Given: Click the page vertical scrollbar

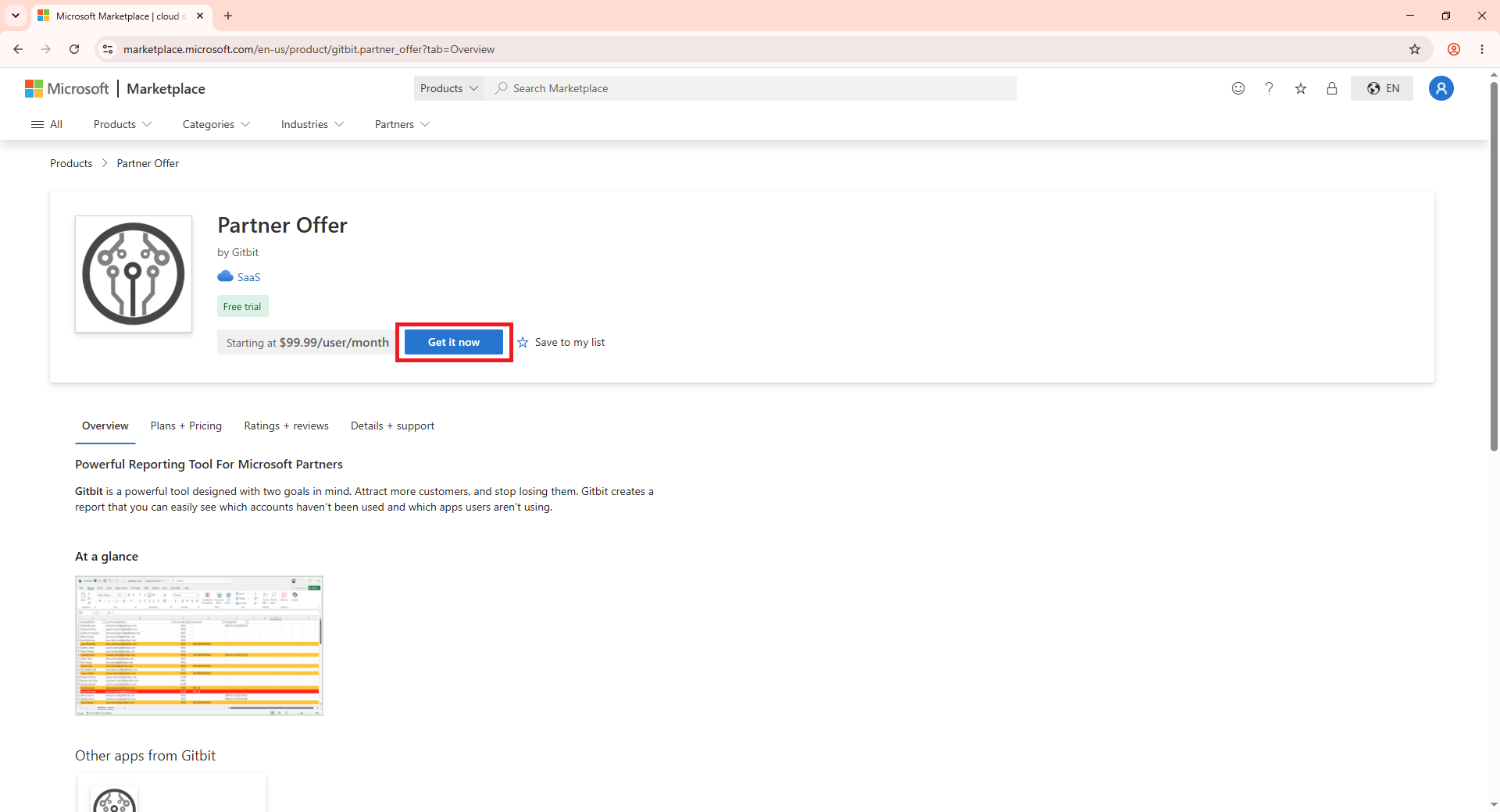Looking at the screenshot, I should tap(1494, 265).
